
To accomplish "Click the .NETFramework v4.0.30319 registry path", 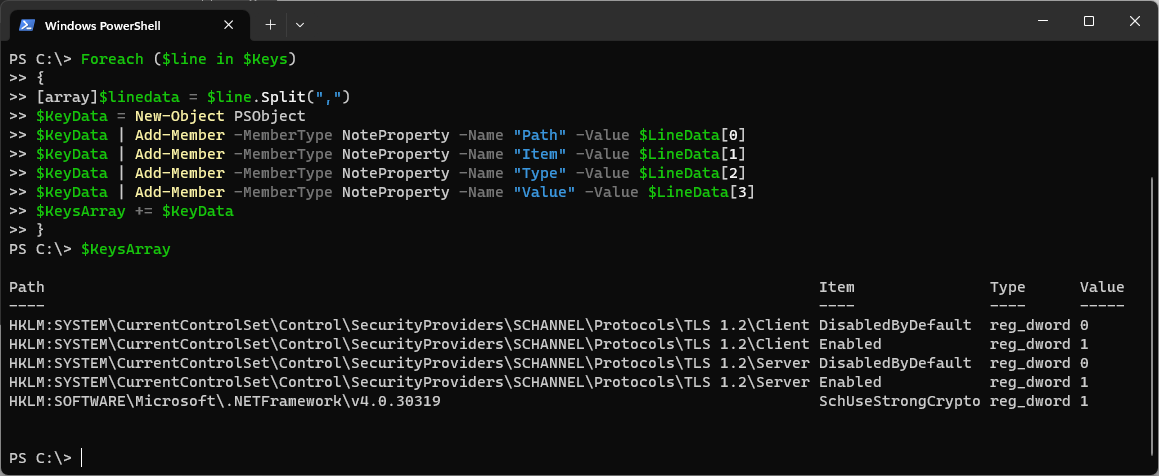I will click(225, 401).
